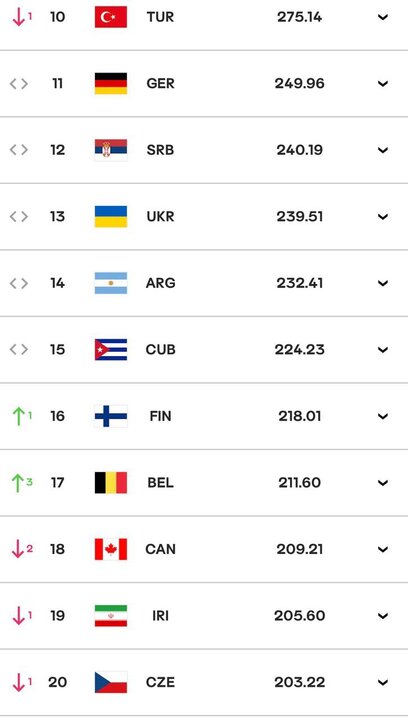Click the Czech Republic flag icon
408x720 pixels.
111,682
